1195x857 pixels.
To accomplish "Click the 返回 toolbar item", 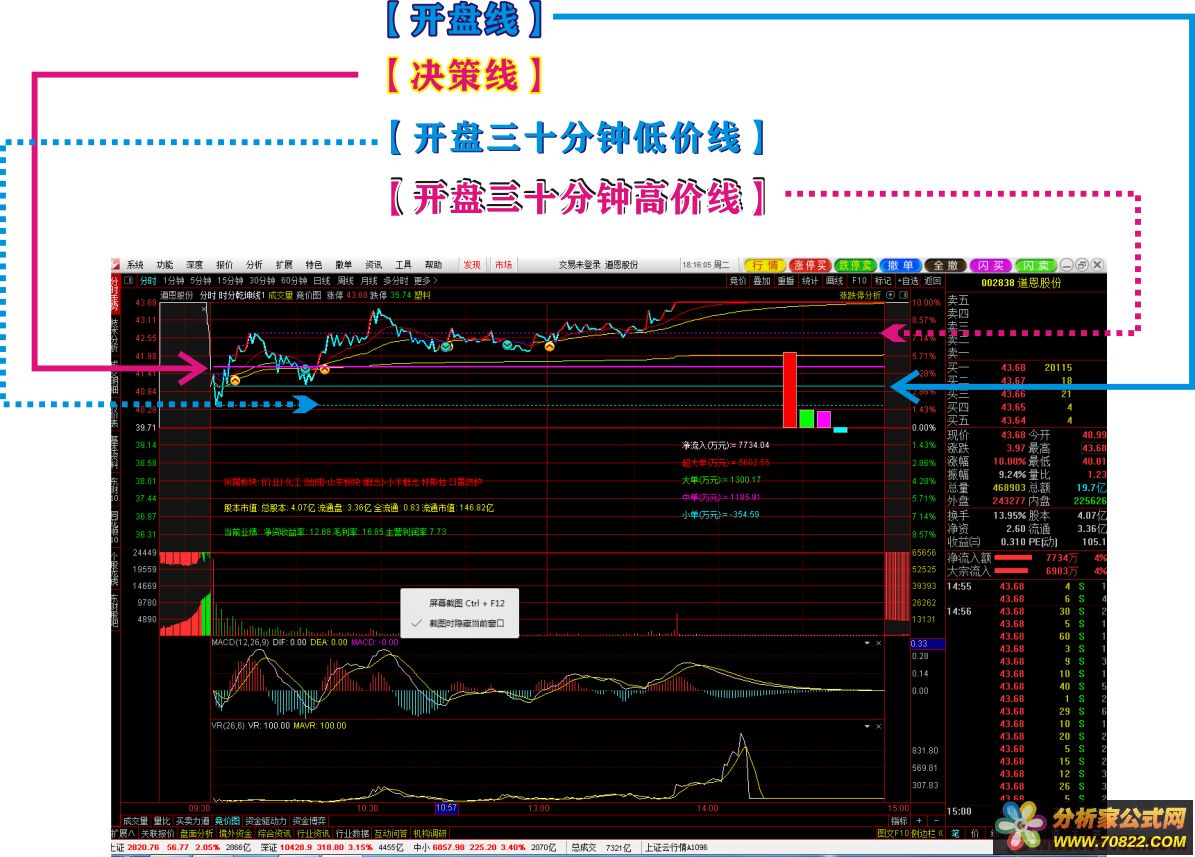I will [933, 281].
